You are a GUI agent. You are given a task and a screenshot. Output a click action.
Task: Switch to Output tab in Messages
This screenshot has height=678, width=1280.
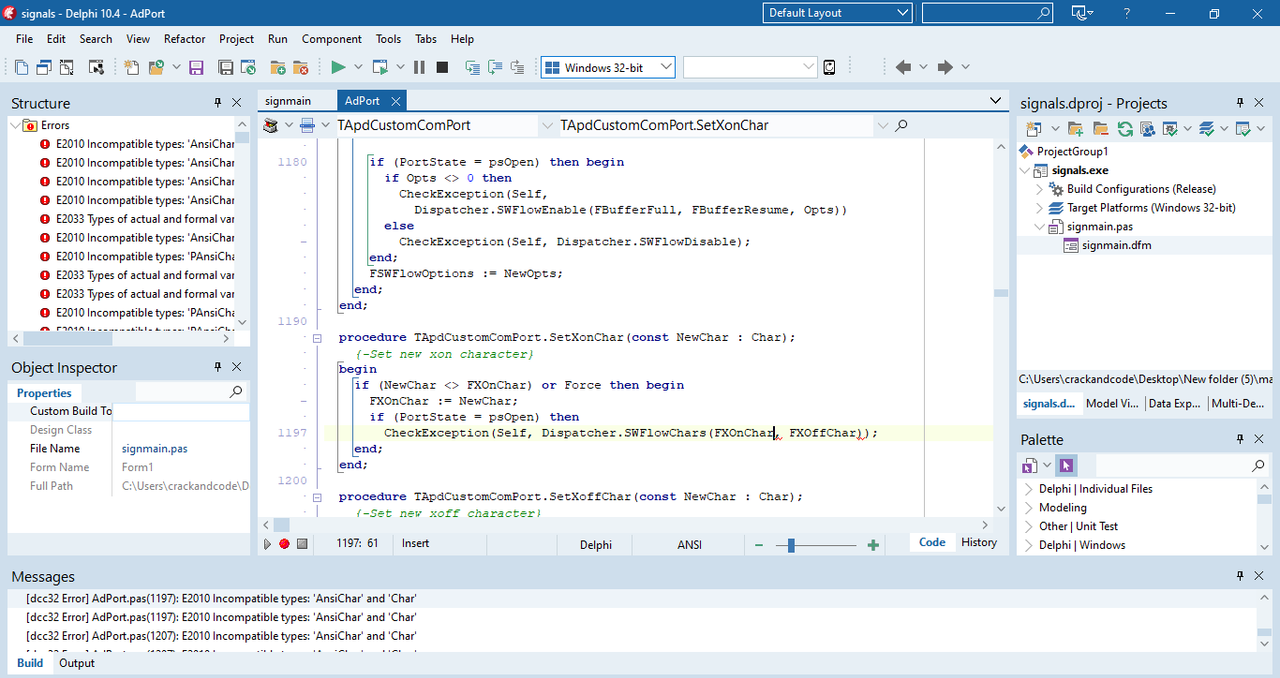[77, 663]
